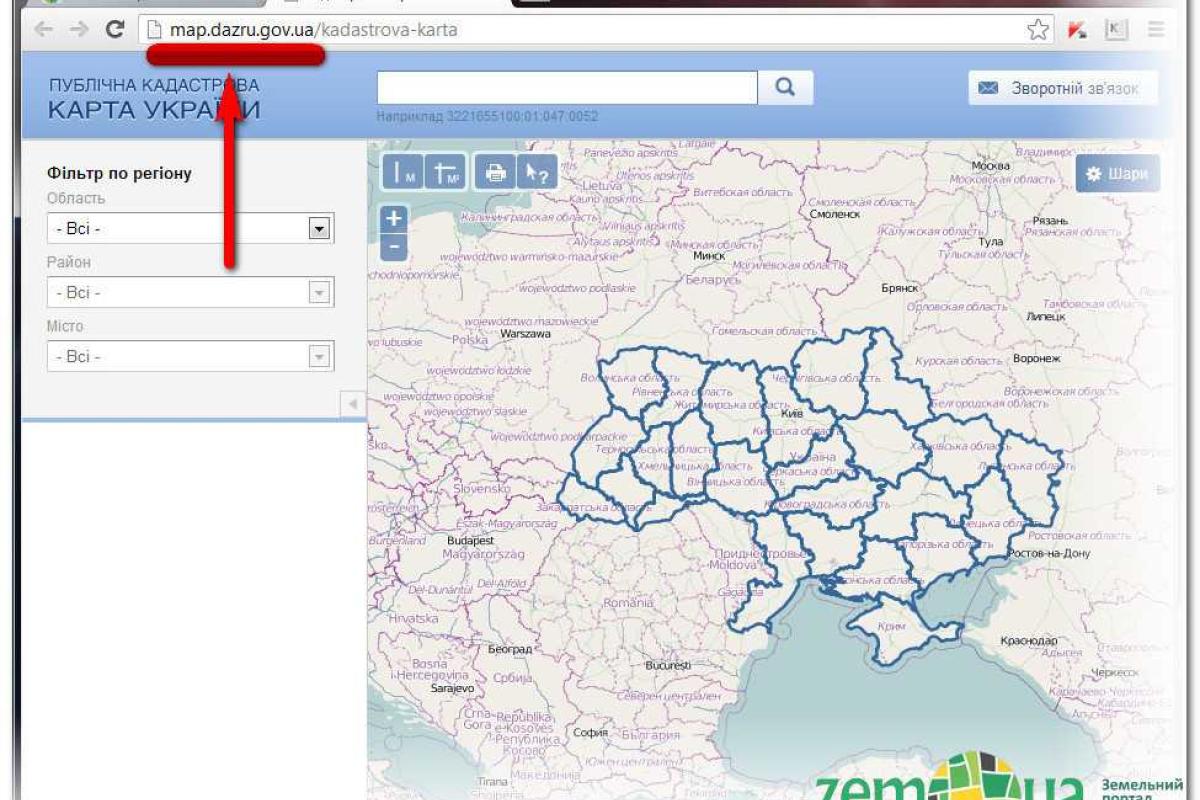
Task: Click the Kaspersky extension icon
Action: [1077, 30]
